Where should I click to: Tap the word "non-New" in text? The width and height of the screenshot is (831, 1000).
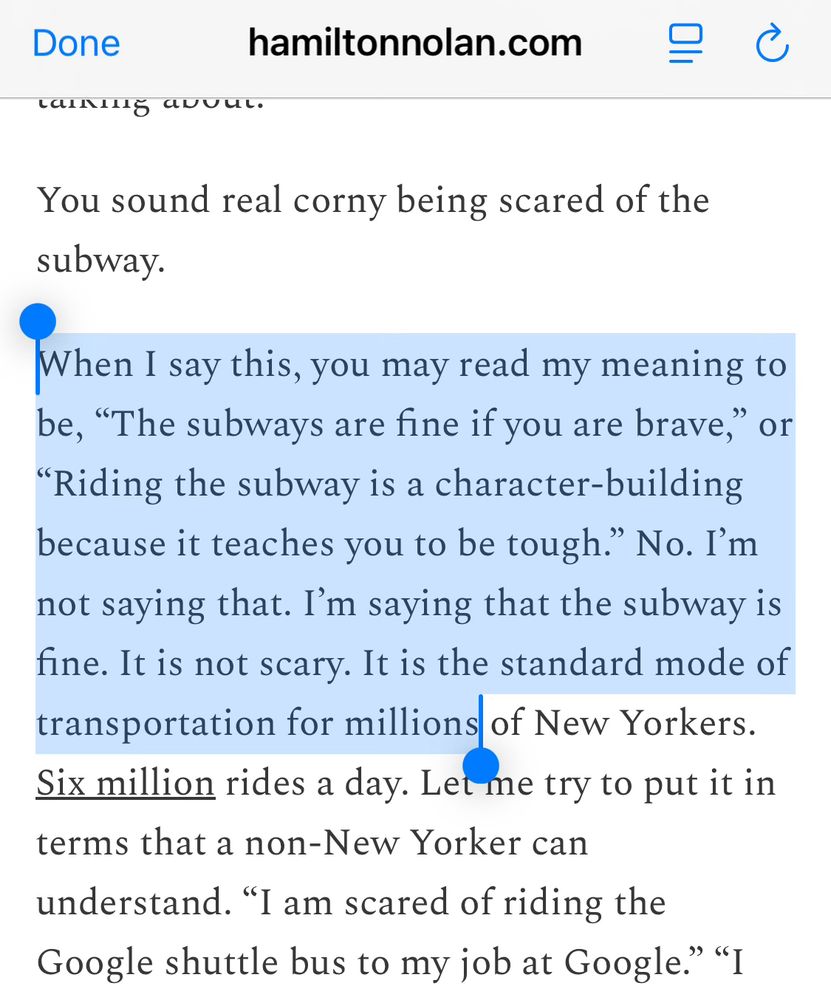322,842
